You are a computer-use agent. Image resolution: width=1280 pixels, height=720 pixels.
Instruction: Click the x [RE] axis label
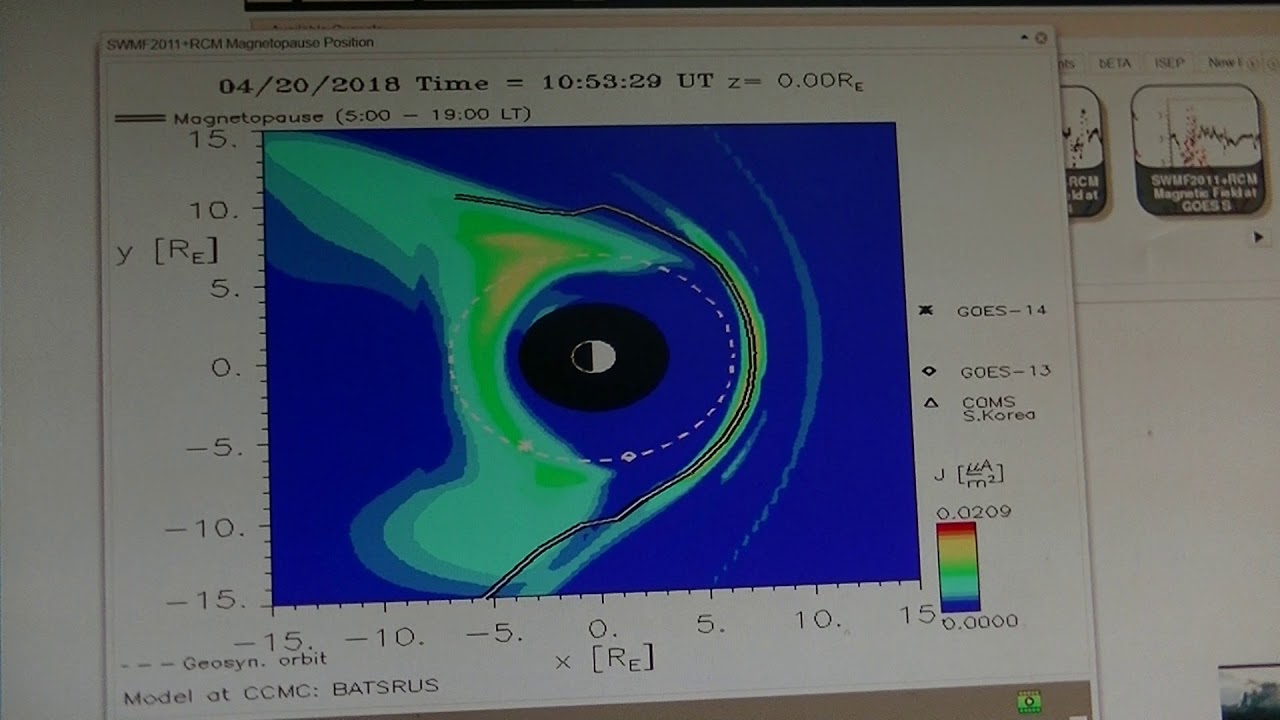604,659
